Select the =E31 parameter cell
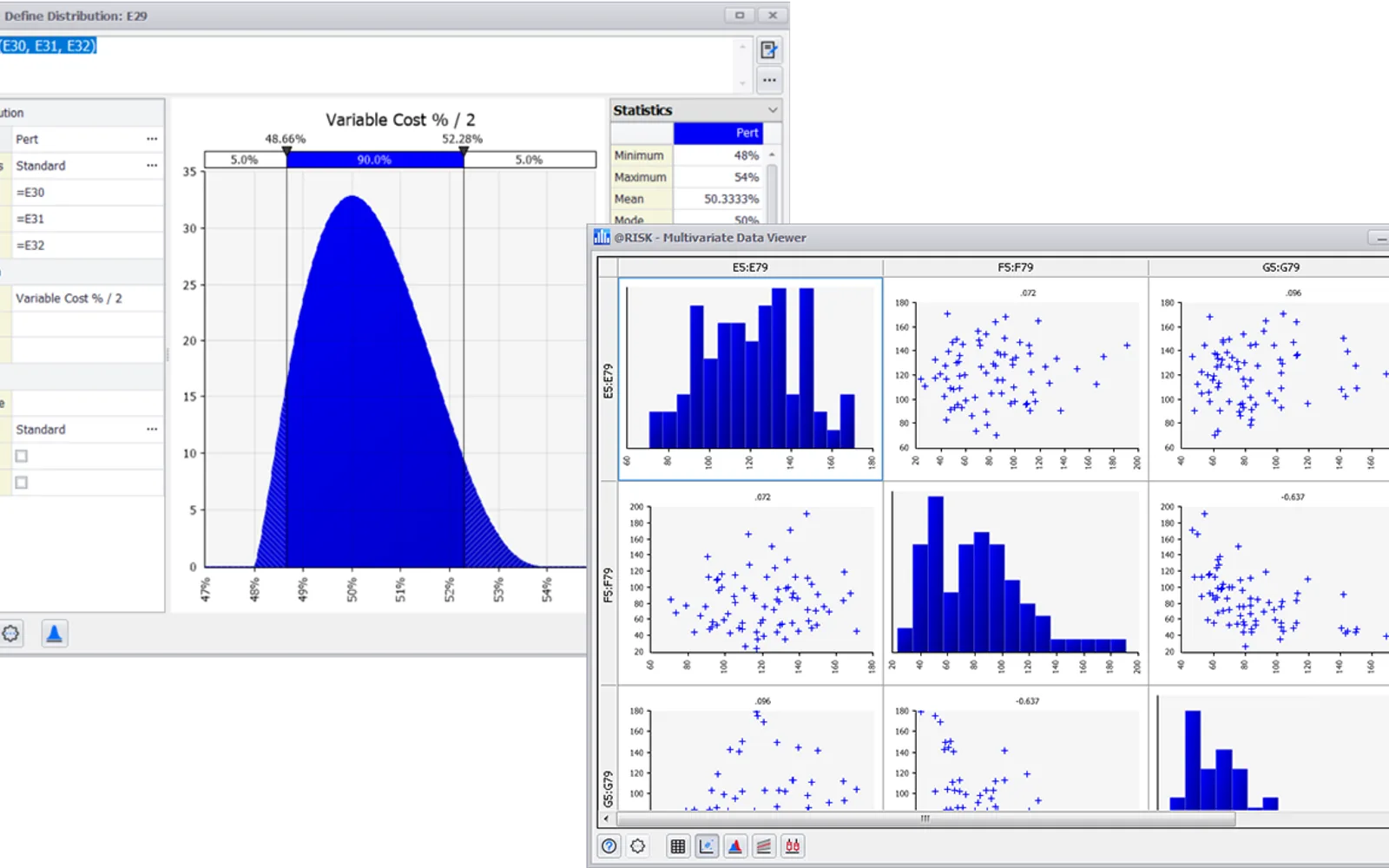The image size is (1389, 868). pos(88,219)
